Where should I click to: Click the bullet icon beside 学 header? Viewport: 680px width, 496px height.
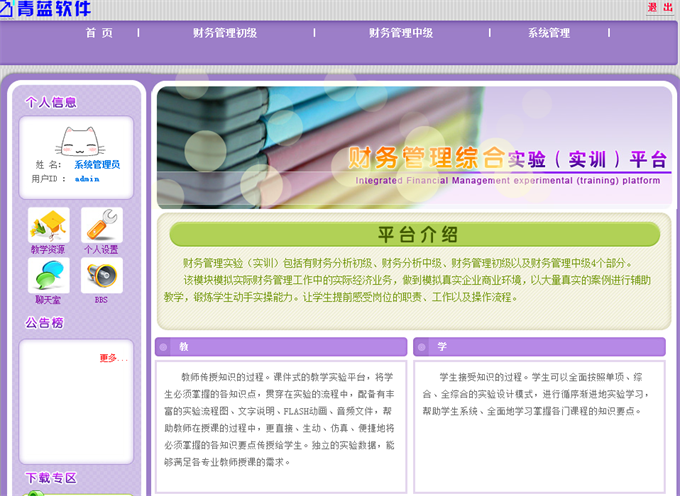(x=425, y=347)
